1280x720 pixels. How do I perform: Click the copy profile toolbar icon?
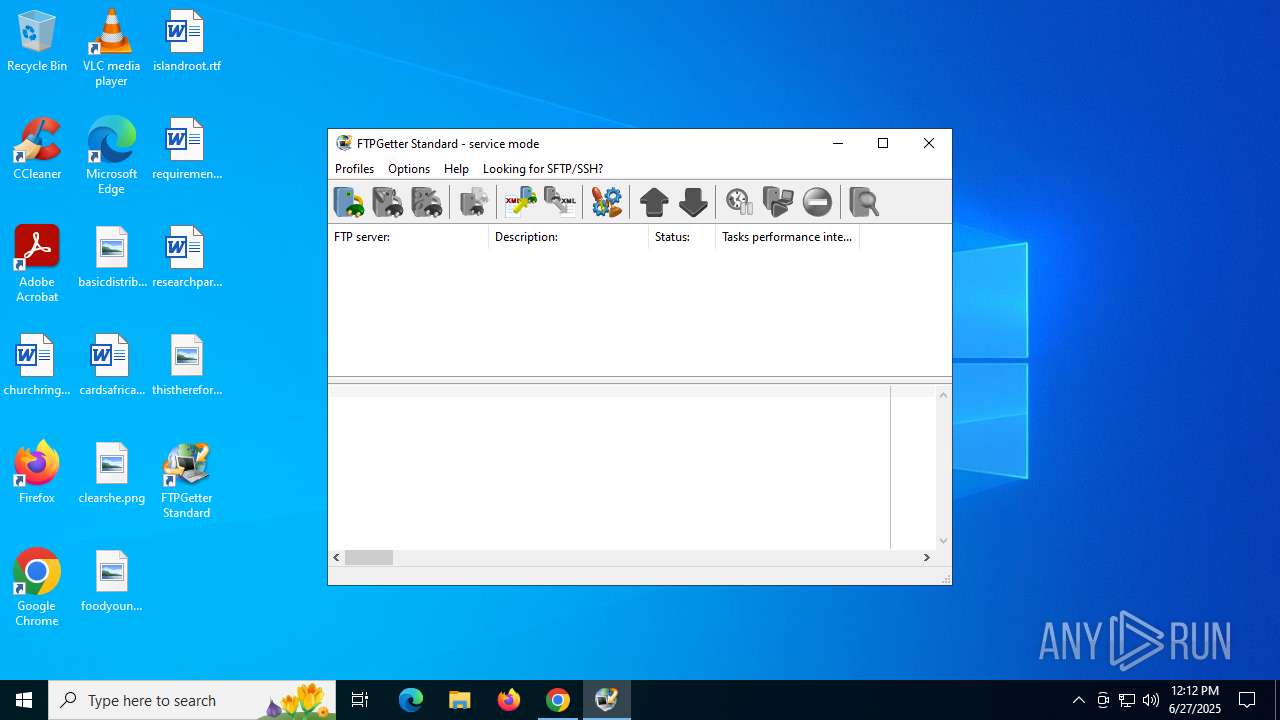pyautogui.click(x=474, y=202)
